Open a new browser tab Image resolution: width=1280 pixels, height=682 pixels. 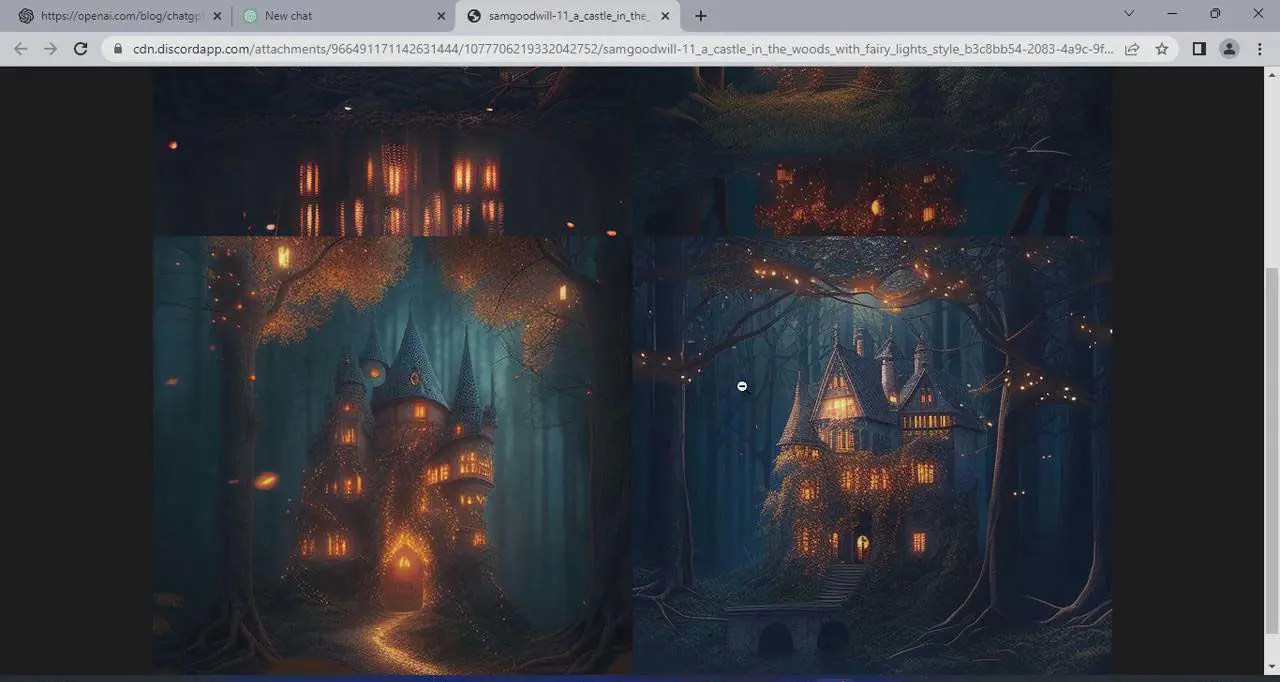click(701, 16)
